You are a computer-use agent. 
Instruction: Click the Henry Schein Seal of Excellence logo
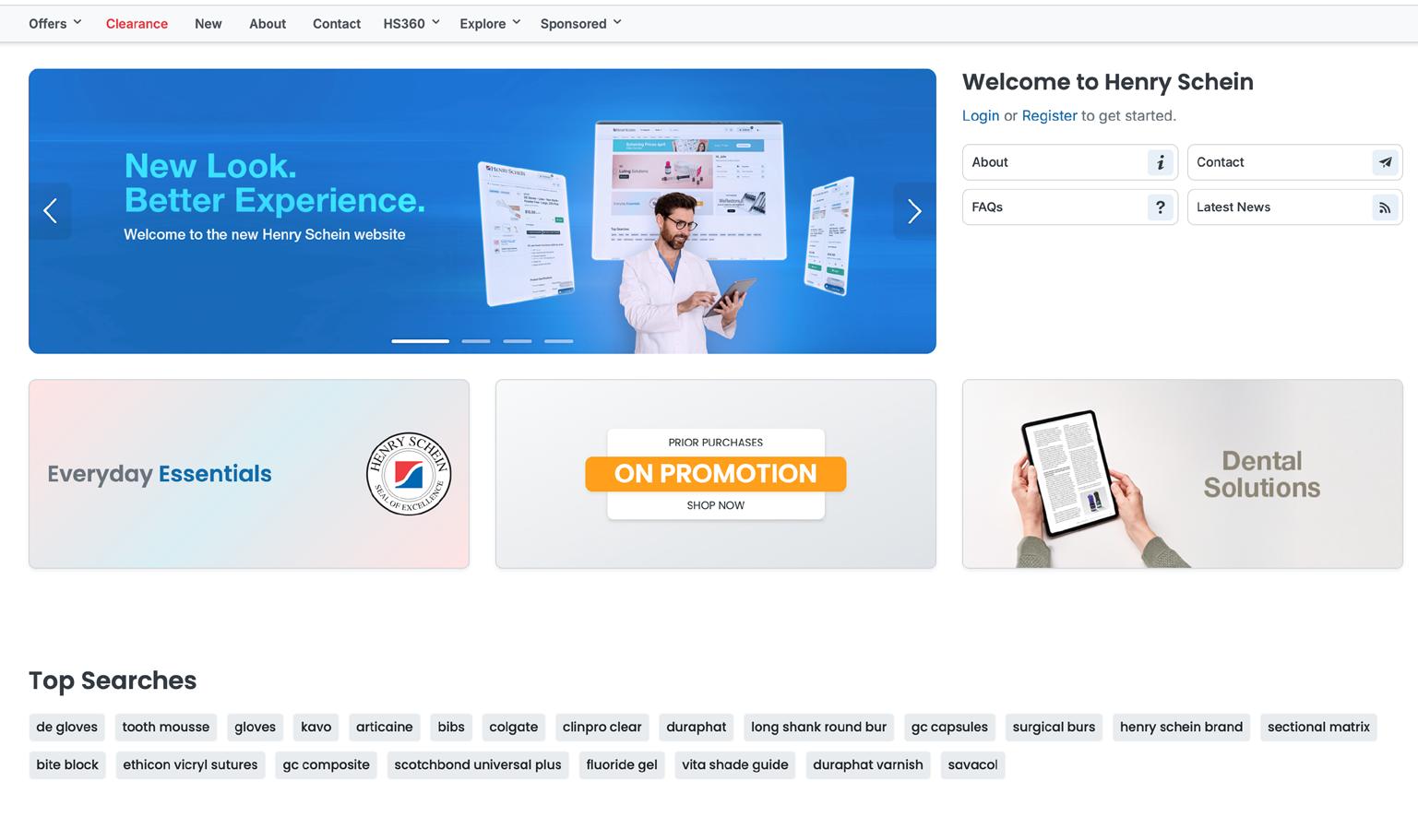click(x=409, y=474)
